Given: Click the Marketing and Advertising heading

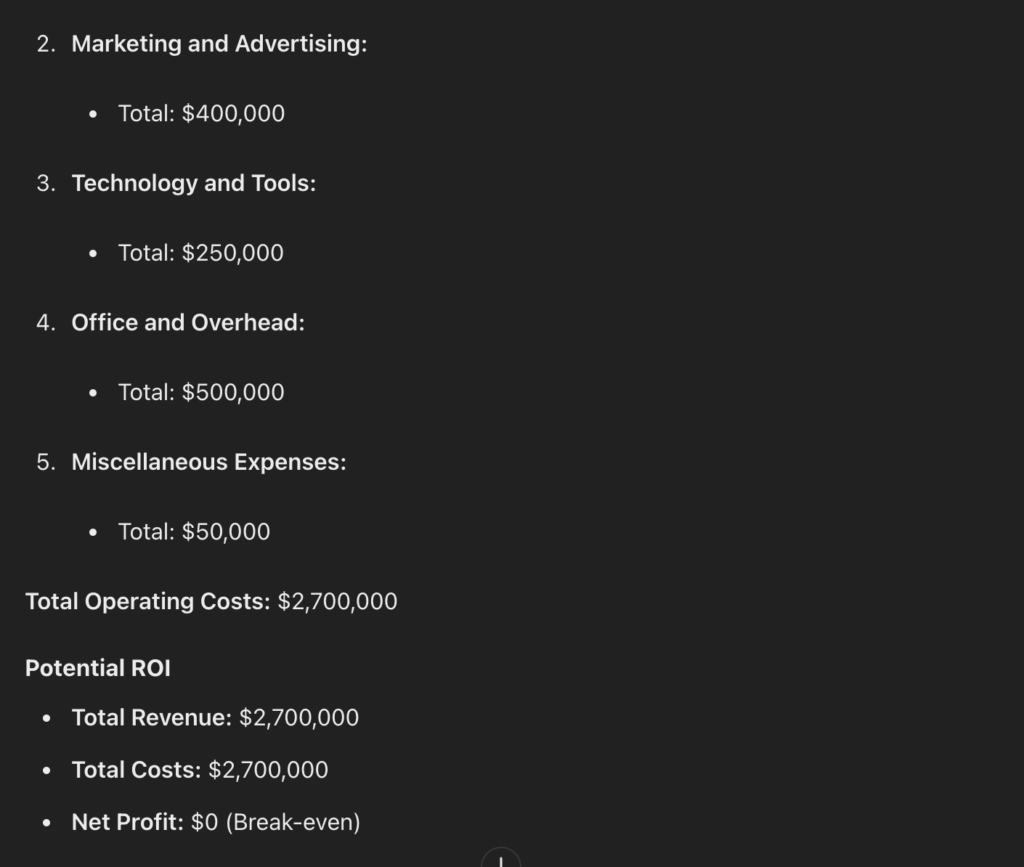Looking at the screenshot, I should (219, 44).
